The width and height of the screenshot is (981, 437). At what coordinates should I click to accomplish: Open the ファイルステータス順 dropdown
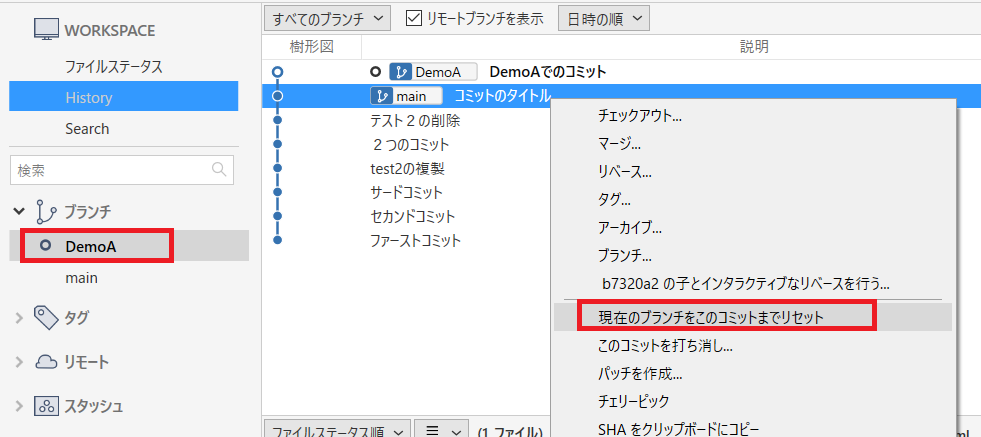click(335, 431)
